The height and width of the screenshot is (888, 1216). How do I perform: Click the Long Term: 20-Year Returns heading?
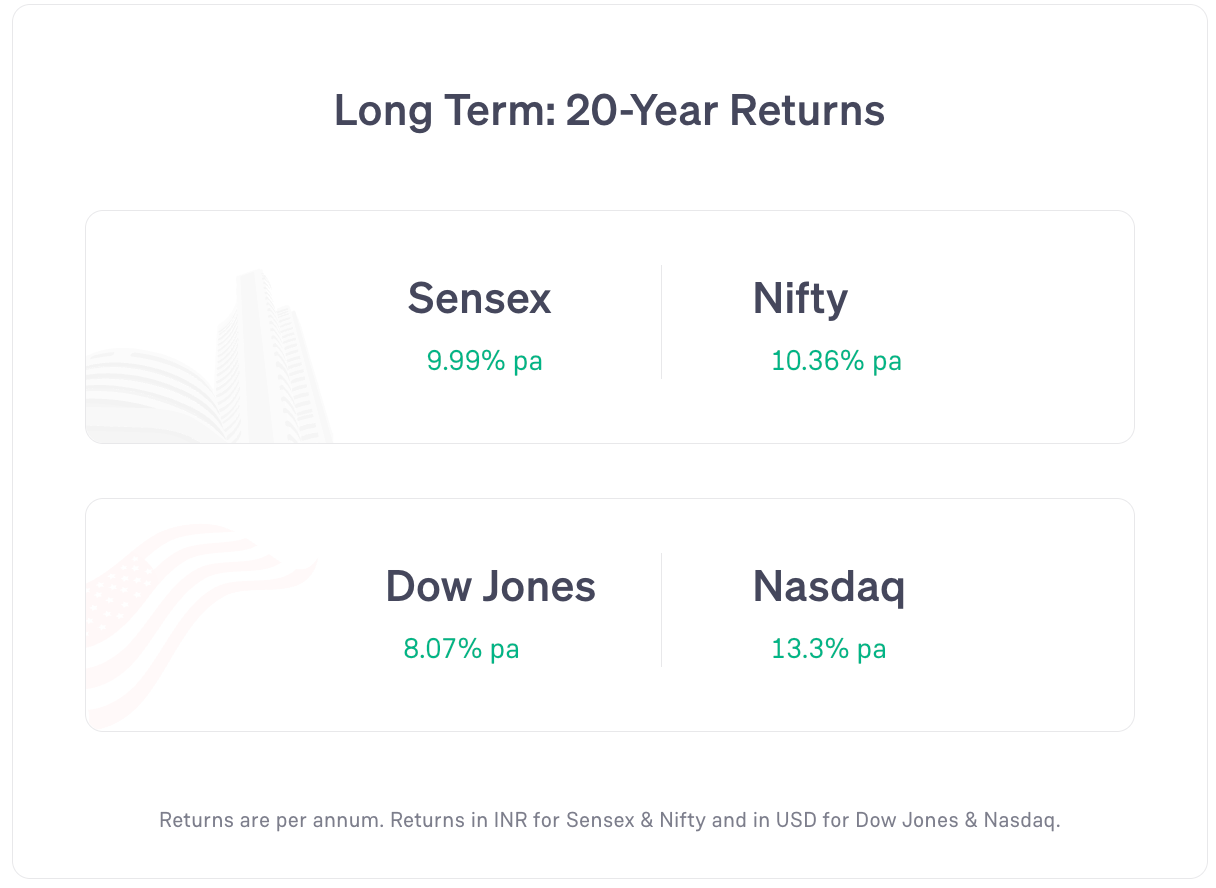point(609,110)
